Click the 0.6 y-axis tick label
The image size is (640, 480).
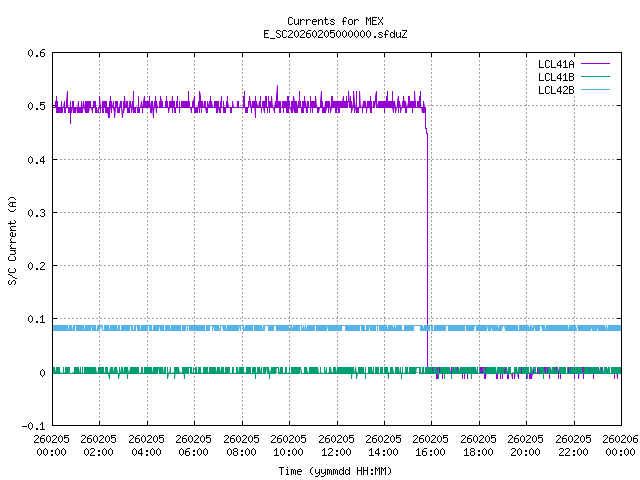tap(35, 54)
